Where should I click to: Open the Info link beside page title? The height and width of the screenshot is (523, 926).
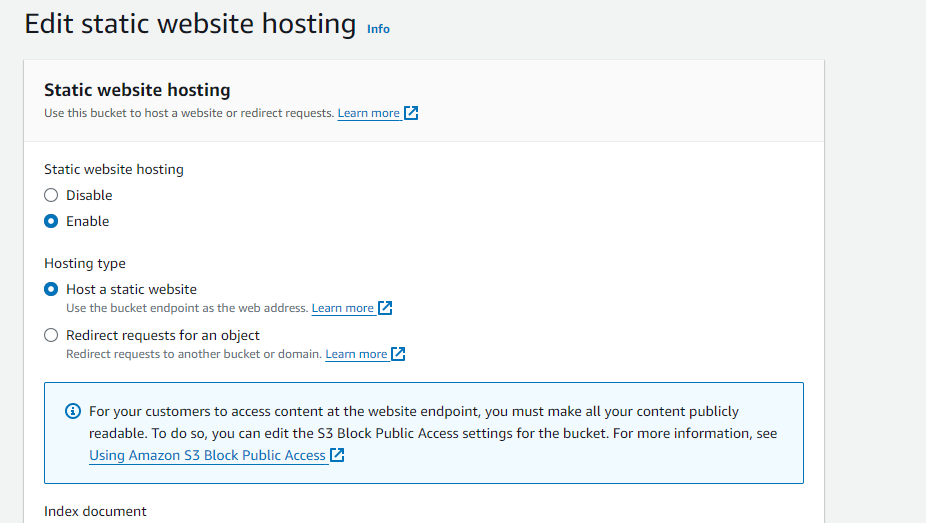click(378, 29)
